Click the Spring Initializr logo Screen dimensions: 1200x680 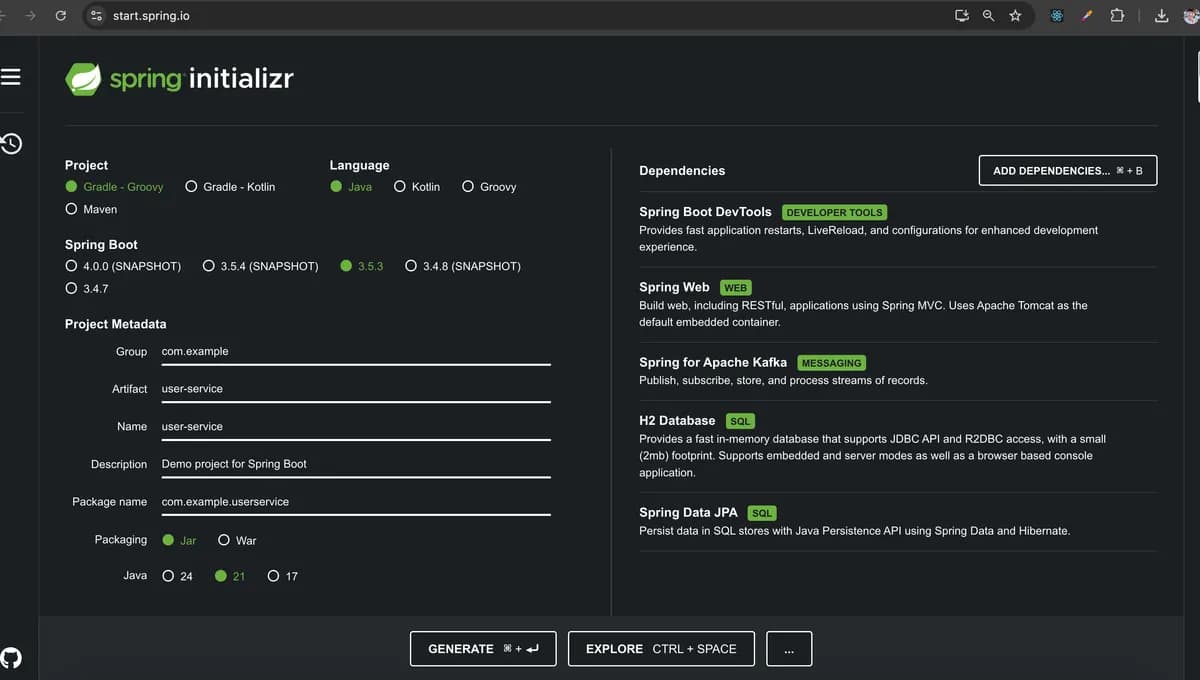[x=179, y=79]
